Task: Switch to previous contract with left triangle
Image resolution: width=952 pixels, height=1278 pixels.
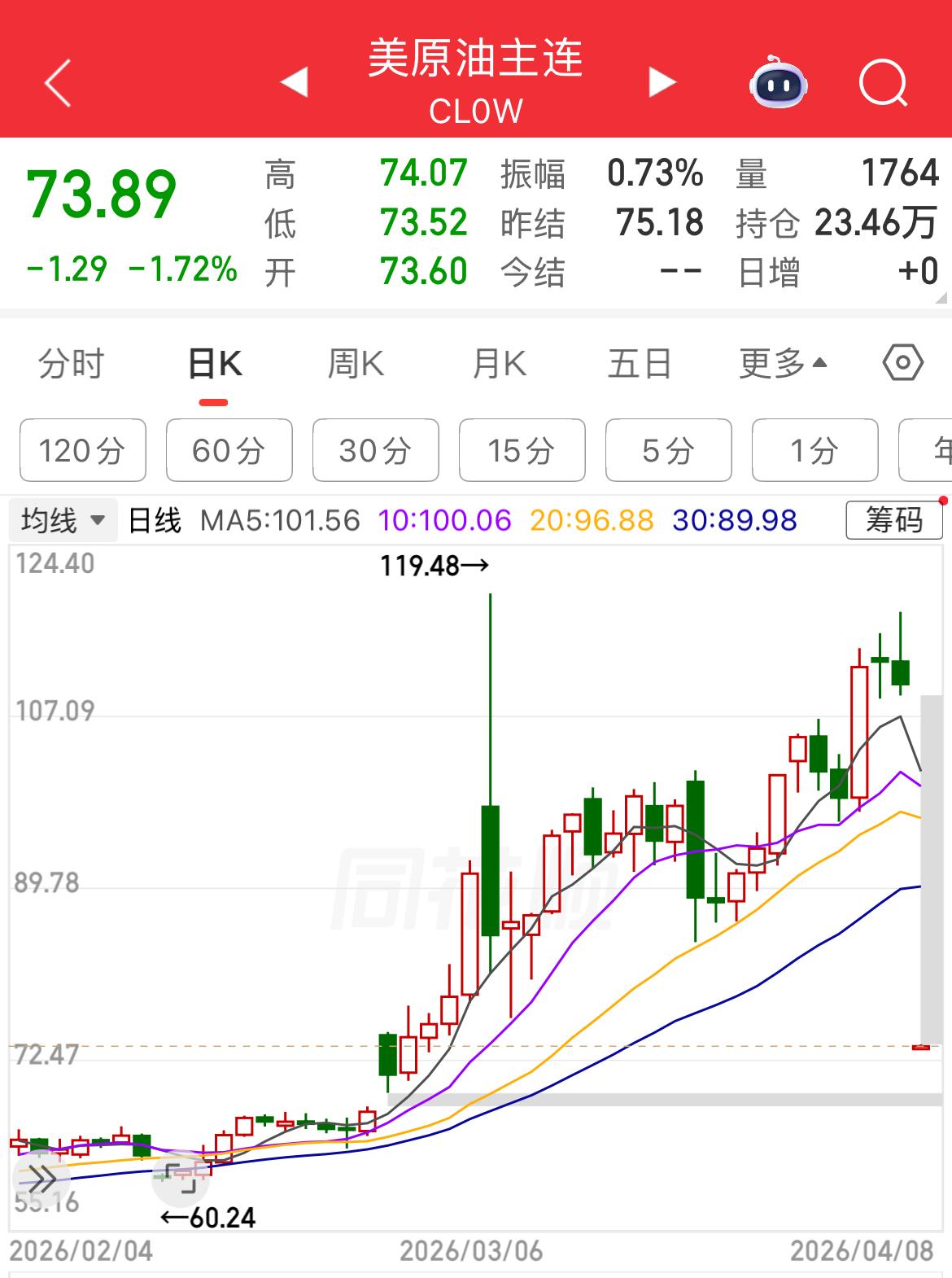Action: point(295,81)
